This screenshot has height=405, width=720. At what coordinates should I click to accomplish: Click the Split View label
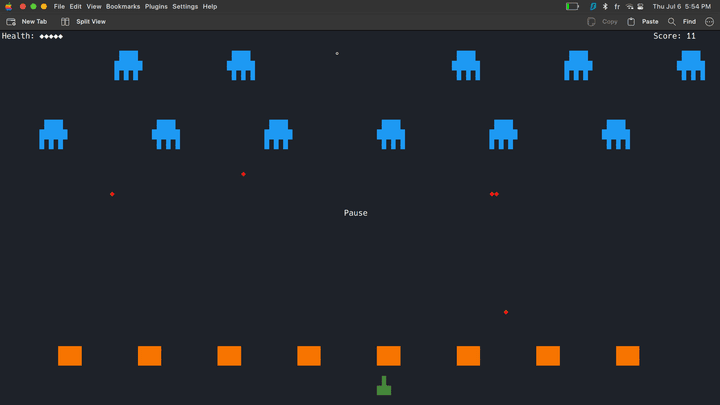(x=91, y=22)
